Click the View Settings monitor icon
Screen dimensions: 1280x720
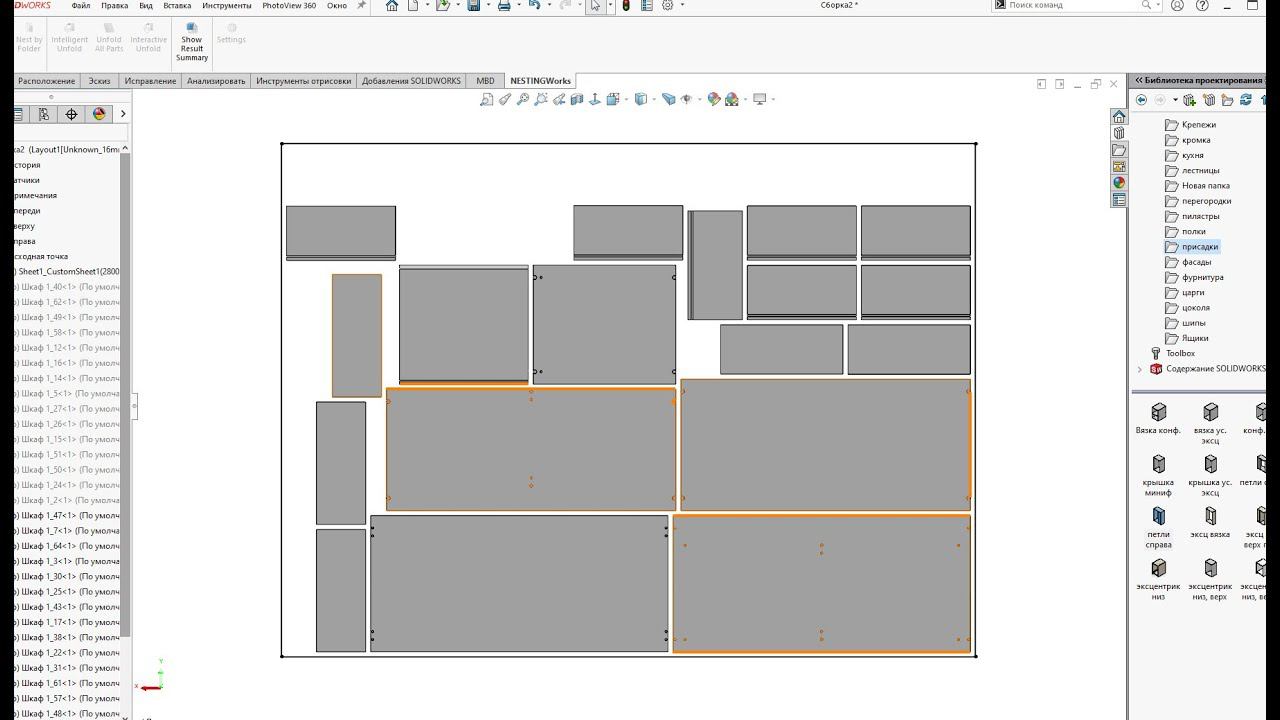point(760,99)
